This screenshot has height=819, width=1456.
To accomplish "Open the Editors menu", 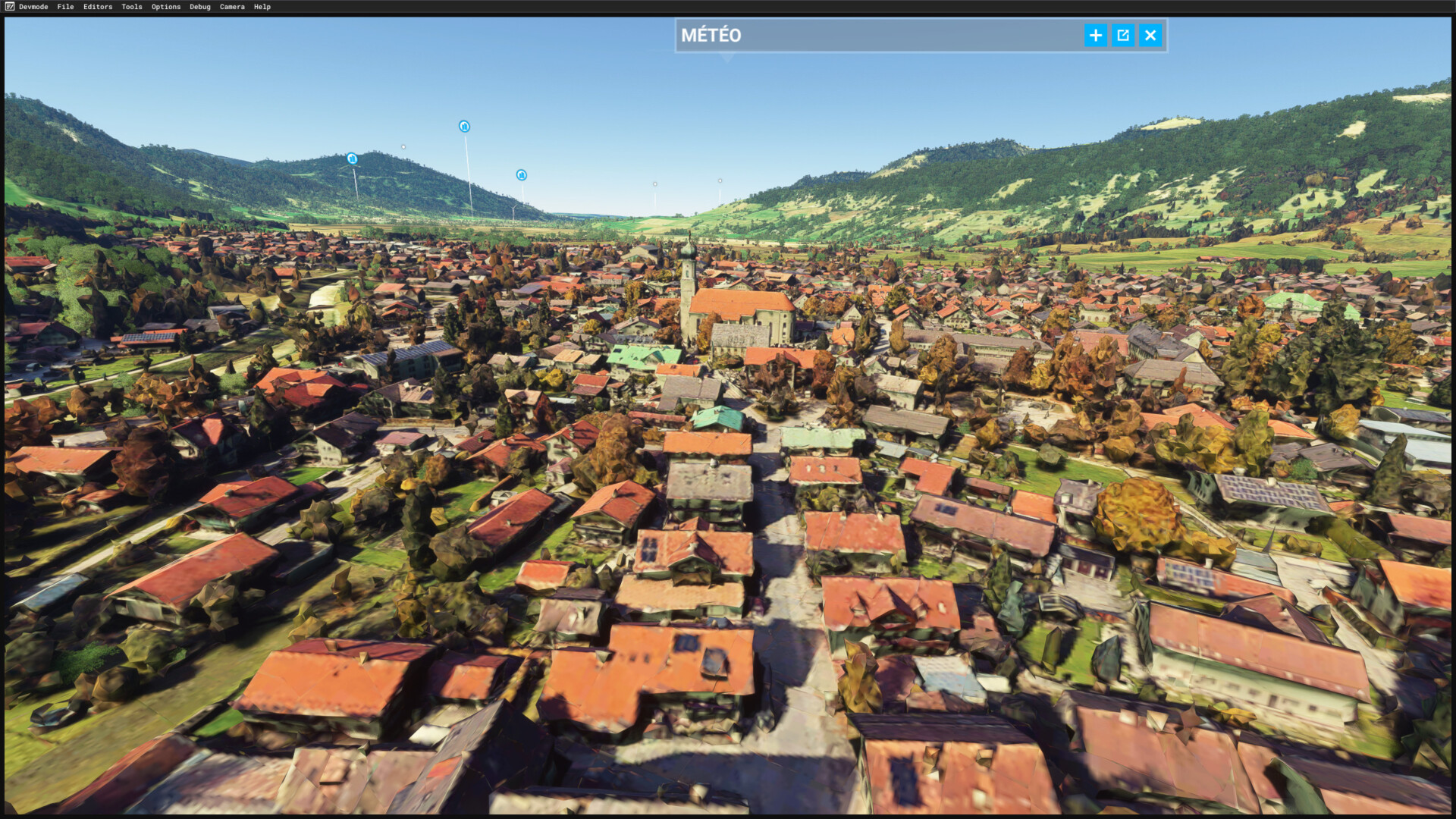I will [x=98, y=7].
